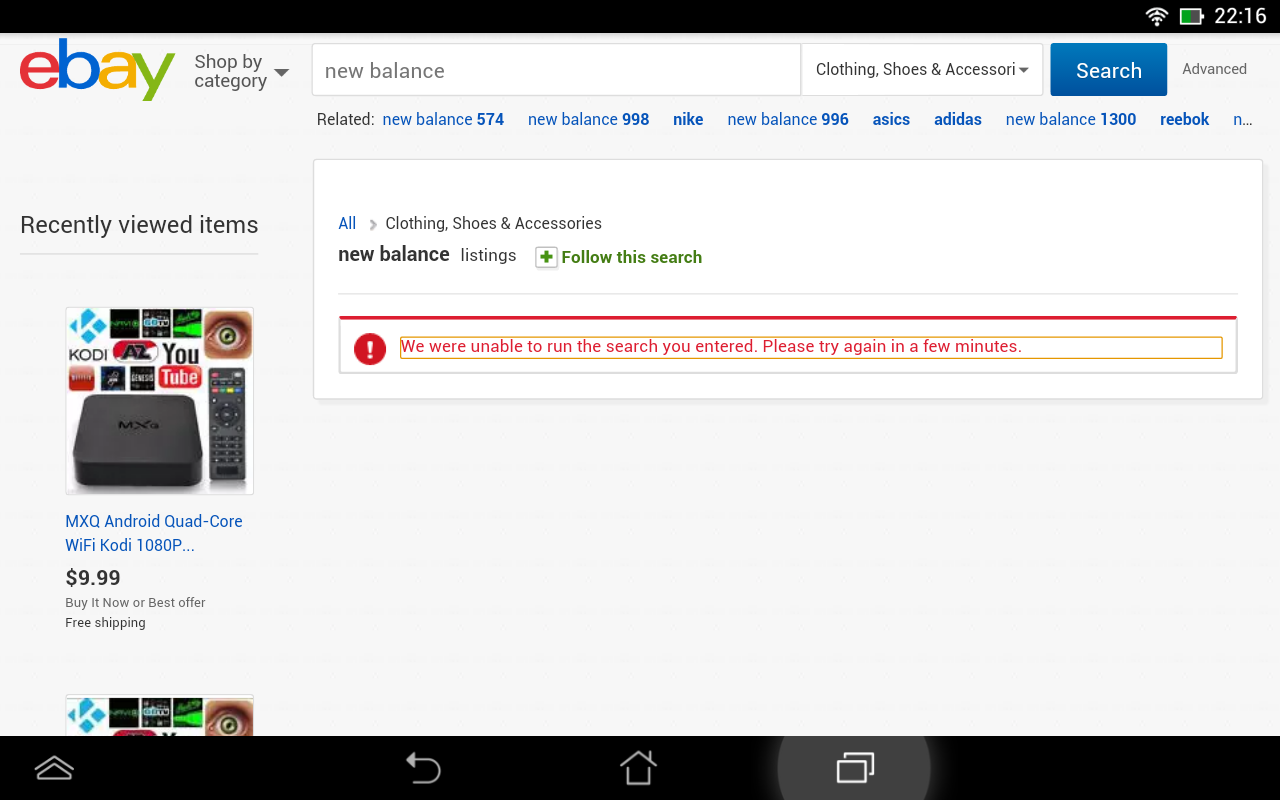
Task: Open the second recently viewed item thumbnail
Action: [x=159, y=715]
